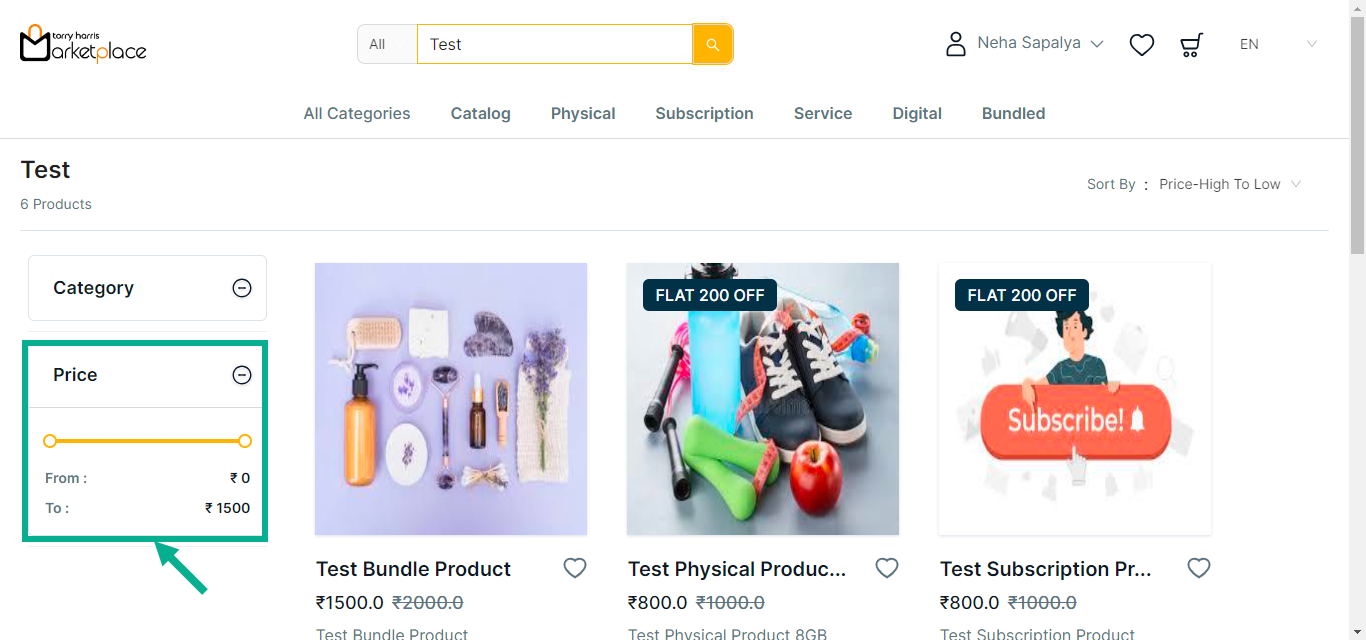Open the Test Bundle Product title link

(413, 569)
